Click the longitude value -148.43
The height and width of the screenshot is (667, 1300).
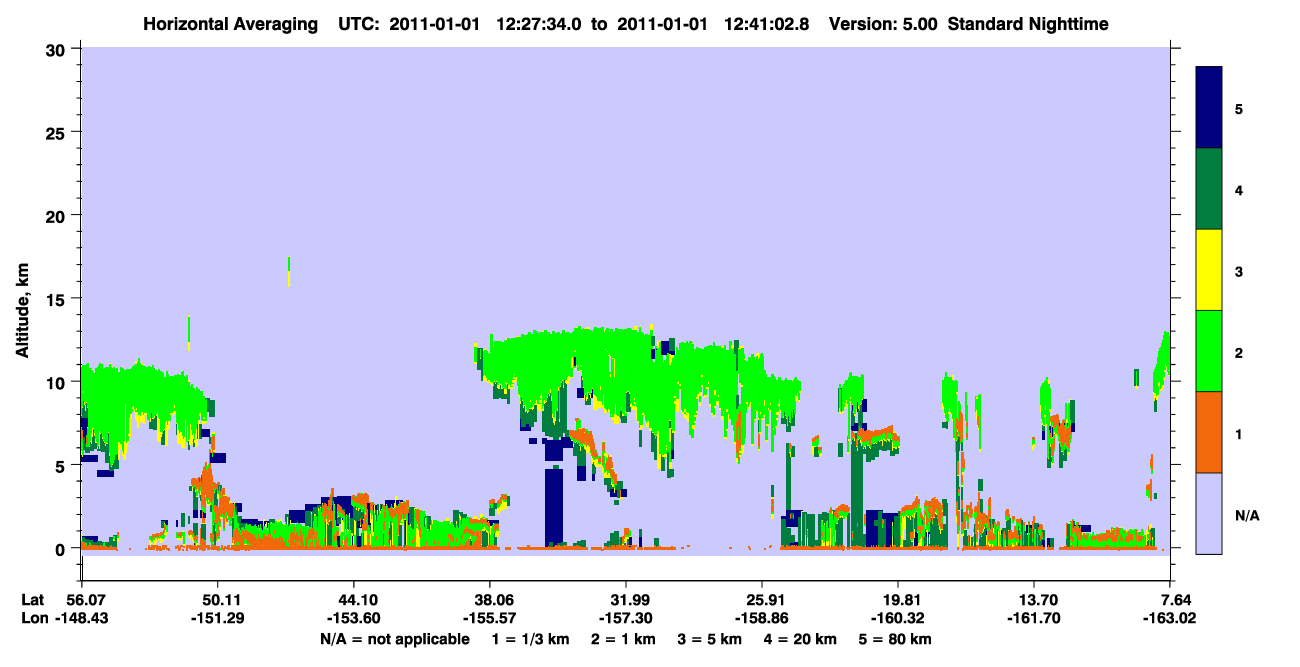click(x=81, y=618)
